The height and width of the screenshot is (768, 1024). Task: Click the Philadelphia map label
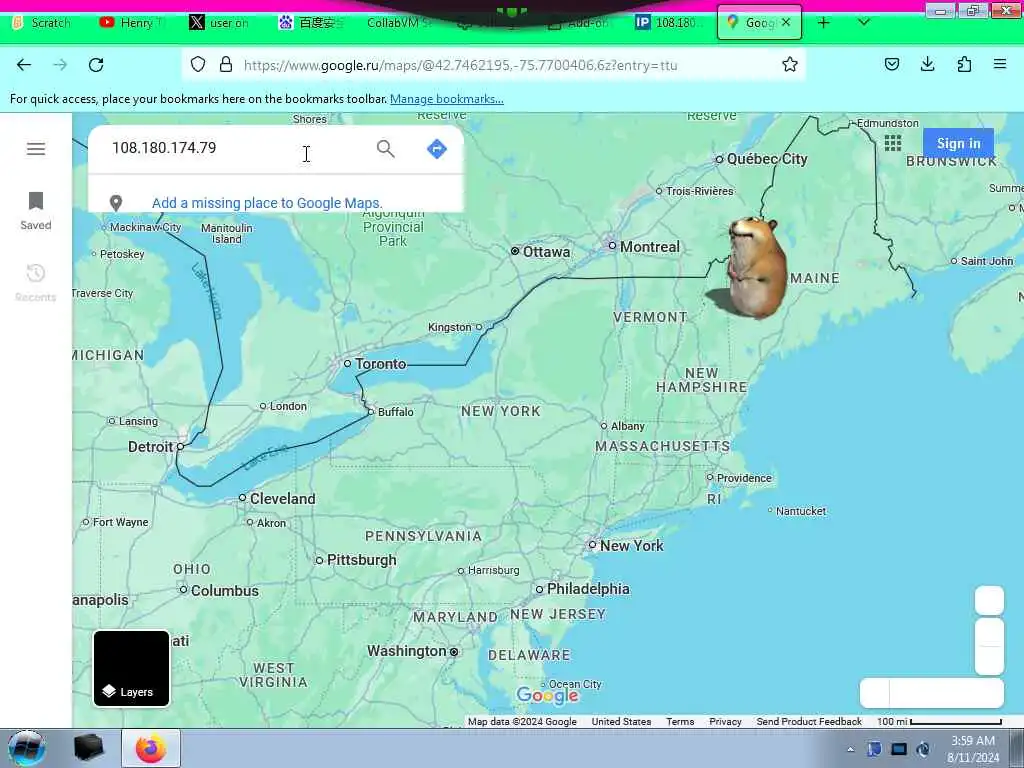(588, 589)
